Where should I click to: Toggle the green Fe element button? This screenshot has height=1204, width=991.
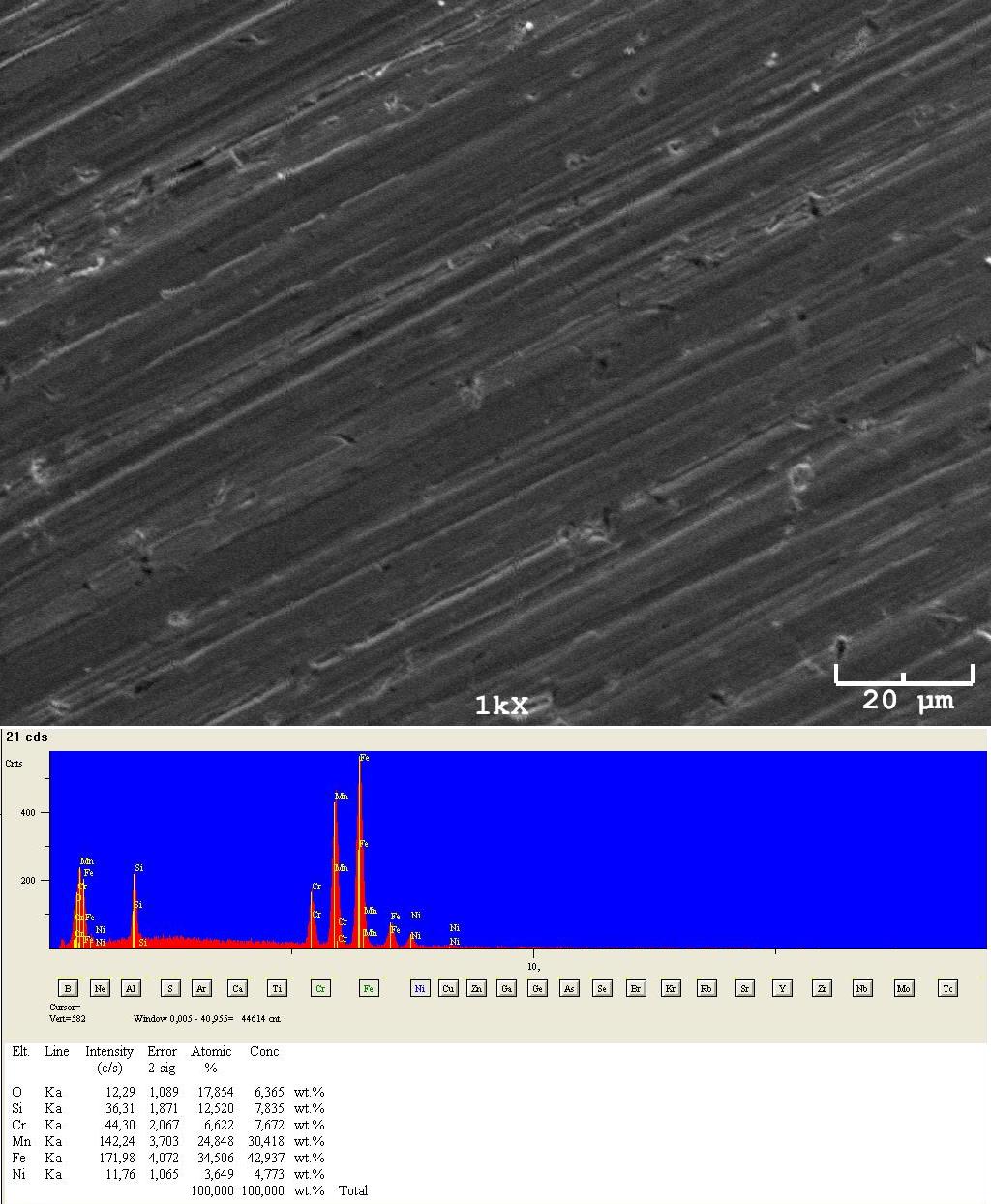pyautogui.click(x=369, y=988)
